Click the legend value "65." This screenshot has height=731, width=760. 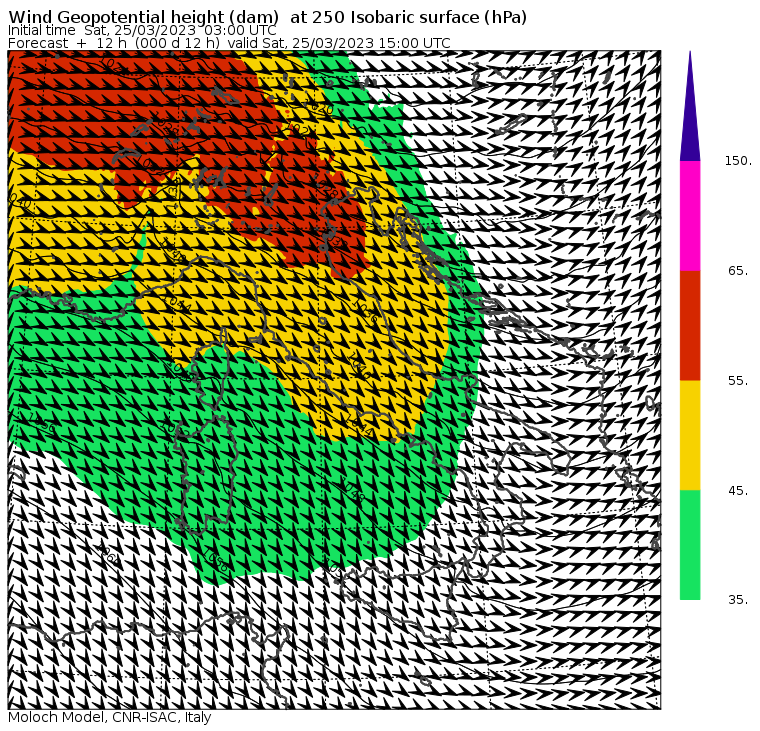click(738, 271)
